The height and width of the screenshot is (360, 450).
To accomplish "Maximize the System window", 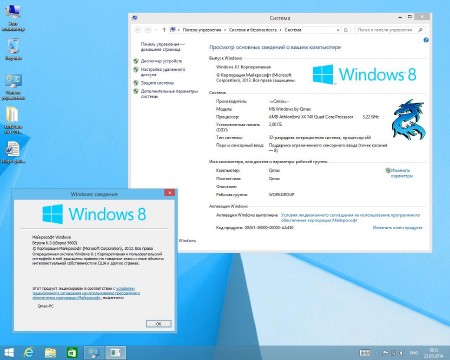I will pyautogui.click(x=410, y=17).
